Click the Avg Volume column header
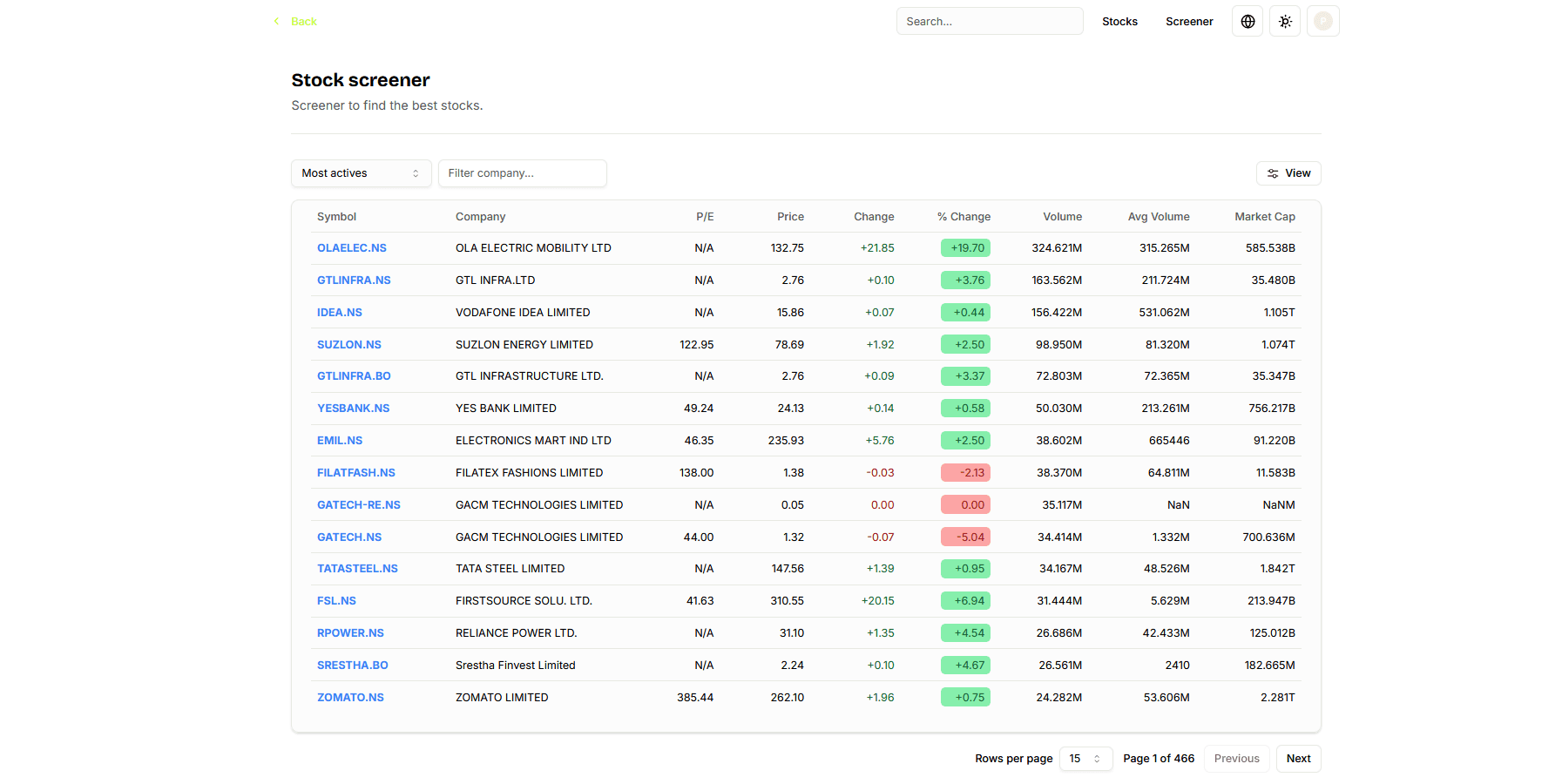The image size is (1562, 784). pyautogui.click(x=1159, y=217)
